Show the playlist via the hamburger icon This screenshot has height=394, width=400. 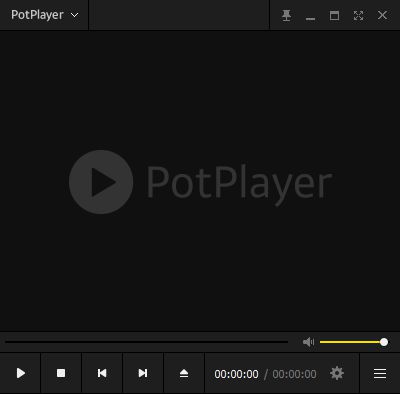(380, 373)
